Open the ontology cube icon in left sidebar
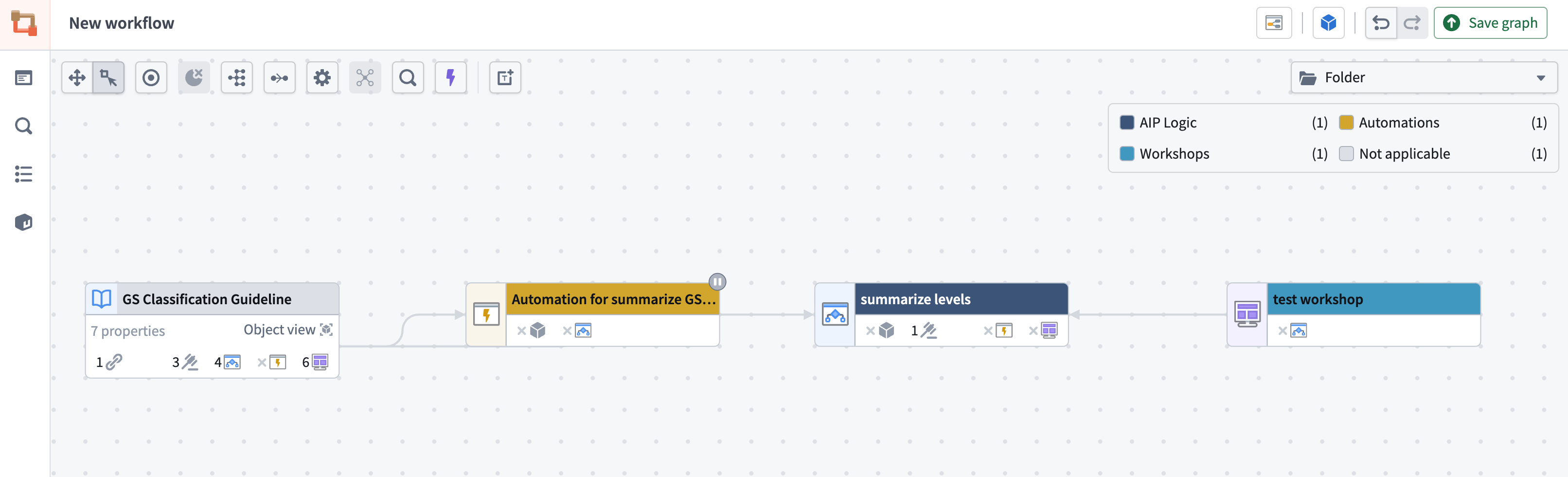 [23, 222]
